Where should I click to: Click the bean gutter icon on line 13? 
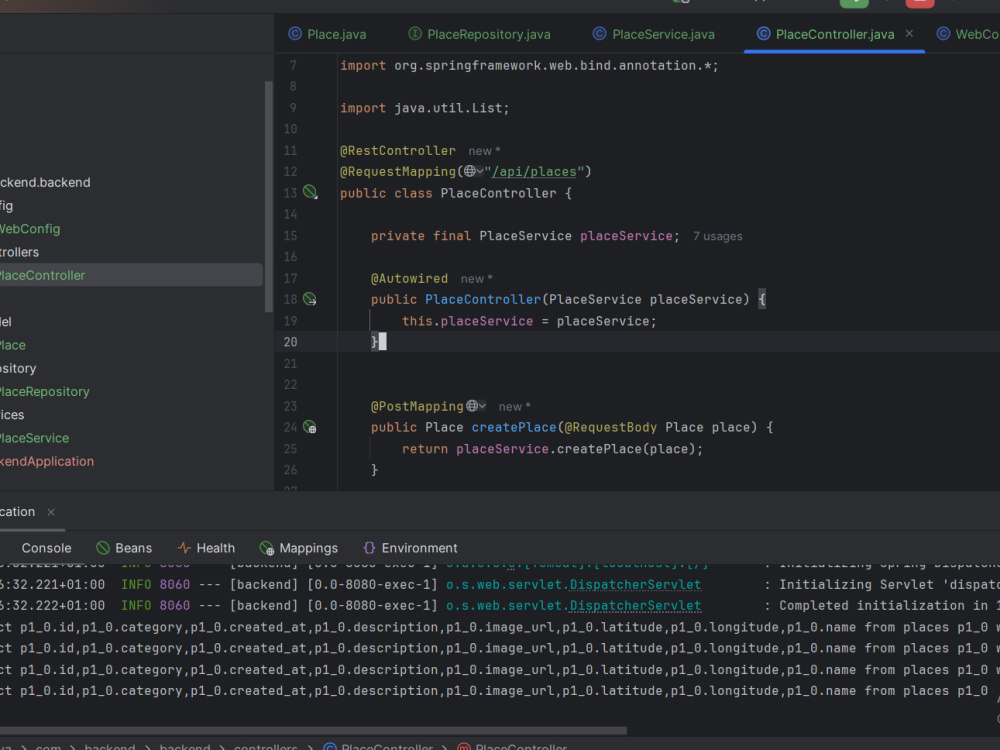[310, 192]
